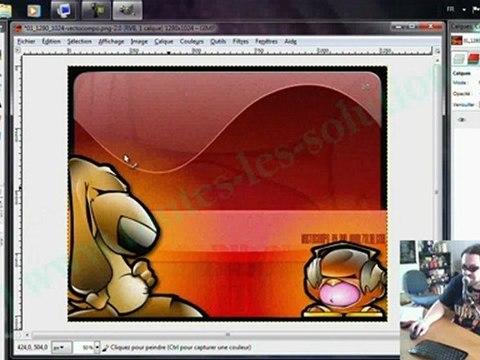
Task: Click the folder icon in the taskbar
Action: (x=5, y=11)
